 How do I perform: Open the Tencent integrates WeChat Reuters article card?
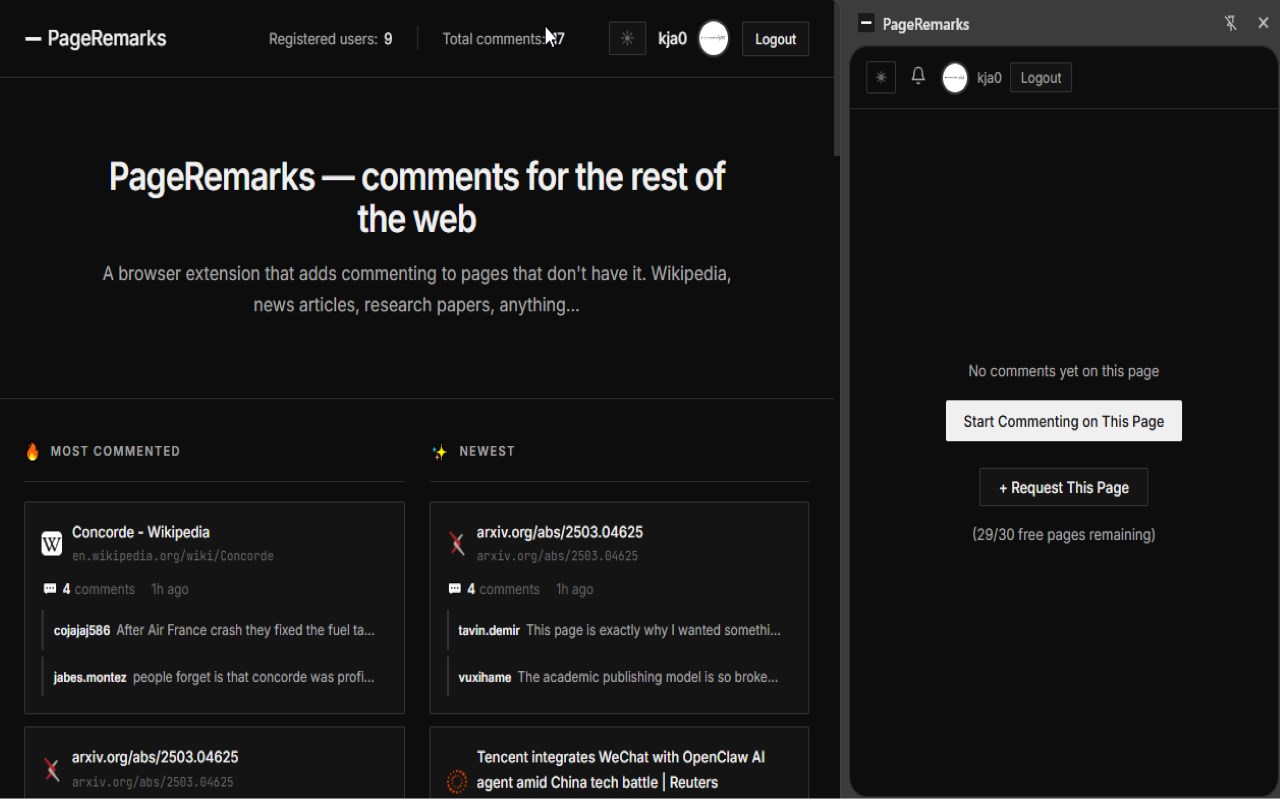pos(621,770)
